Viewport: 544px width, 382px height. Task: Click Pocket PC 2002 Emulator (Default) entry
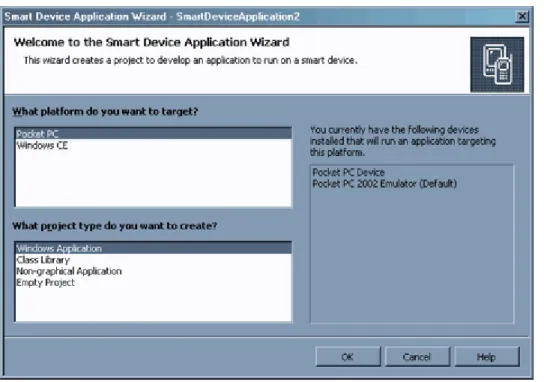384,184
